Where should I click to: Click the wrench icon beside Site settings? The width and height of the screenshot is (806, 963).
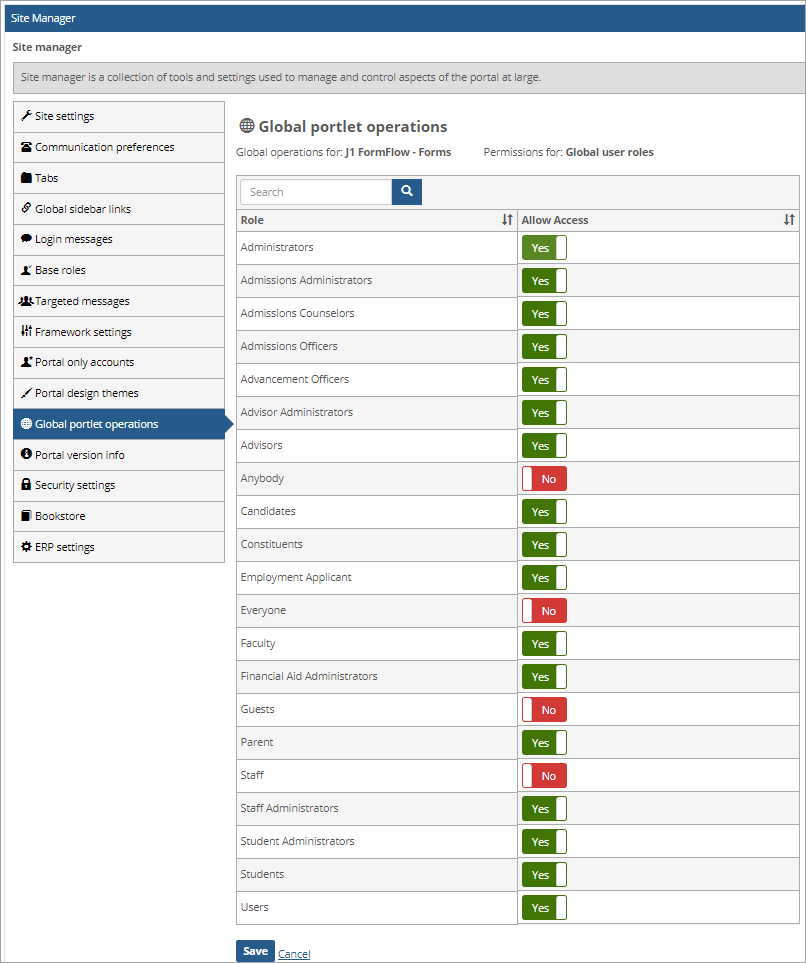coord(26,116)
